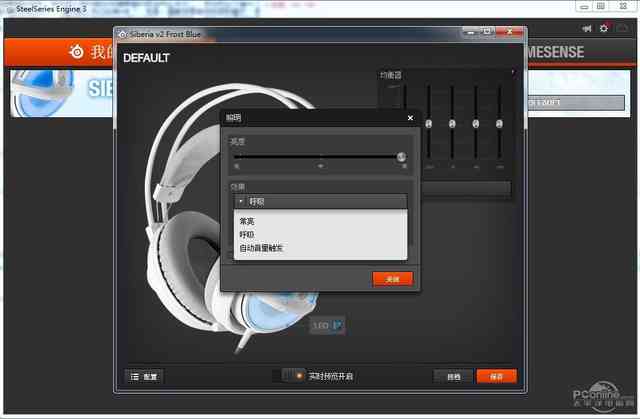640x419 pixels.
Task: Select 自动音量触发 in the effect list
Action: pos(261,248)
